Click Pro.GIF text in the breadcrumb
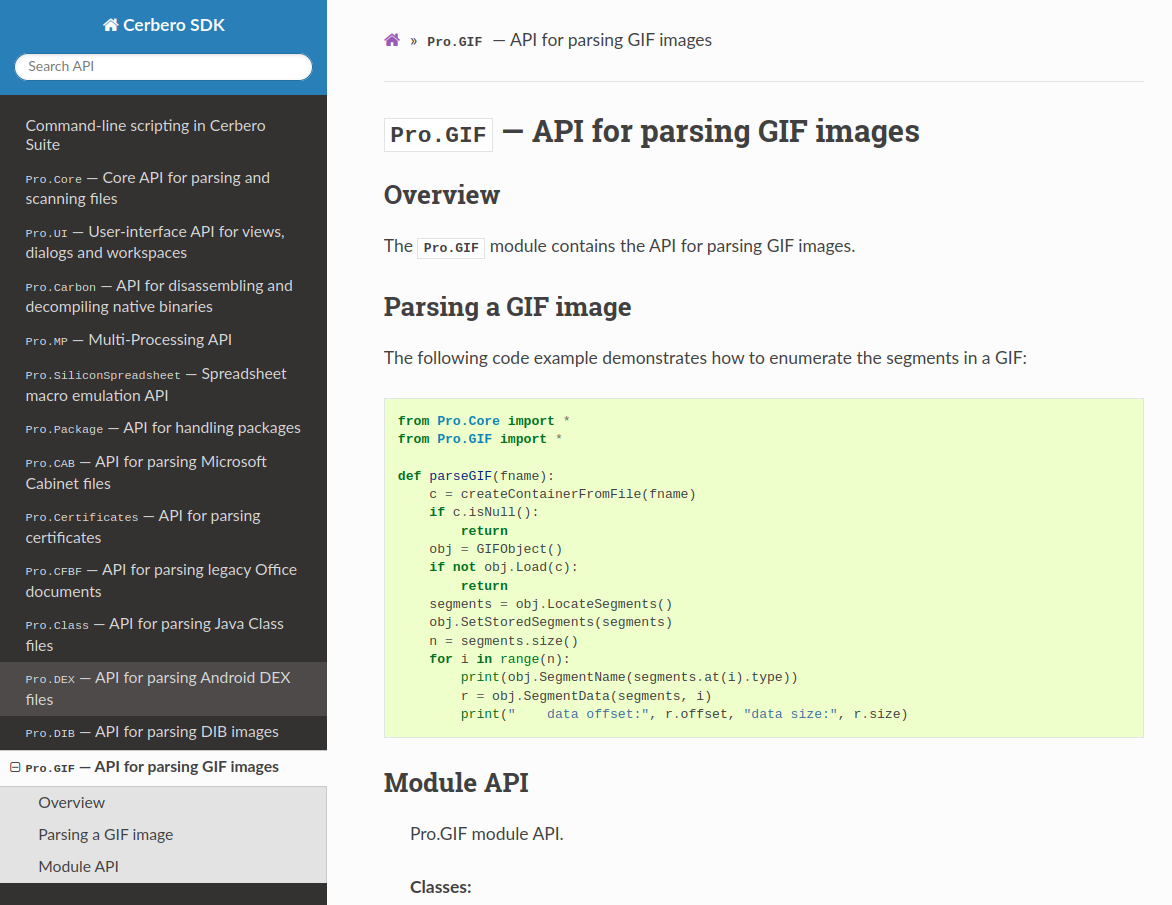1172x905 pixels. click(454, 42)
